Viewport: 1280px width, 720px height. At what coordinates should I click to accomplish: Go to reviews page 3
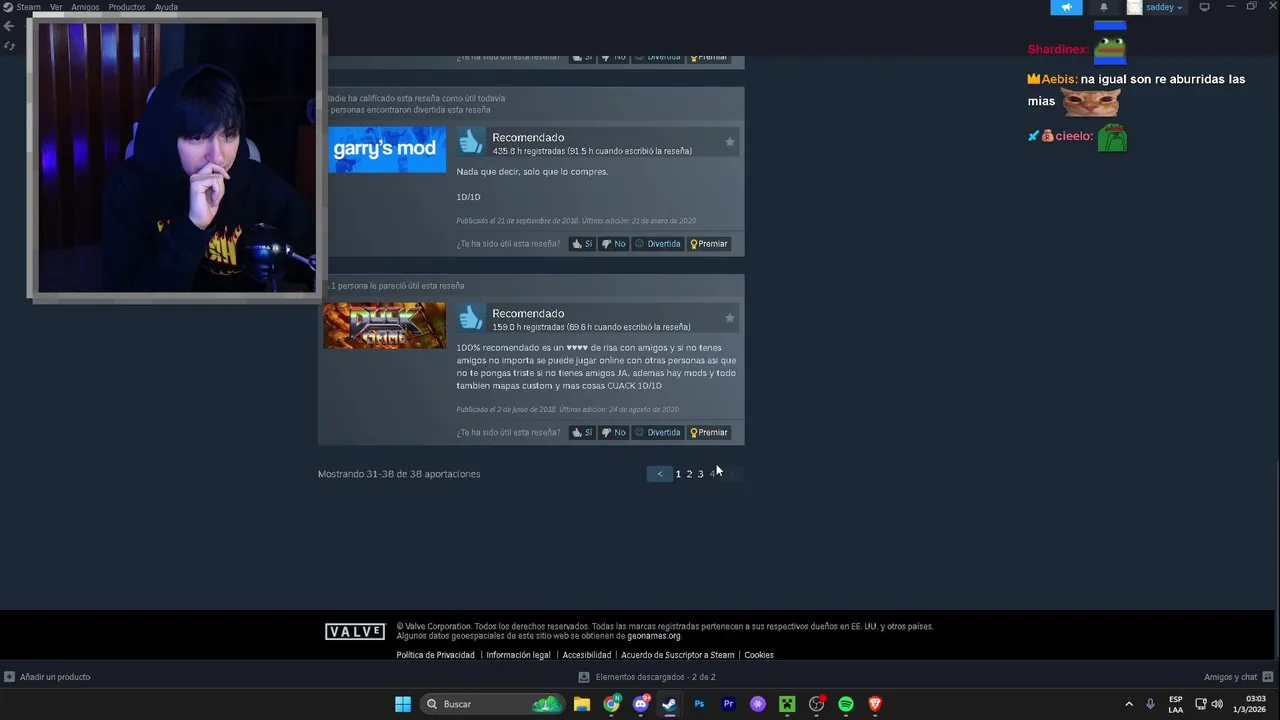tap(700, 474)
